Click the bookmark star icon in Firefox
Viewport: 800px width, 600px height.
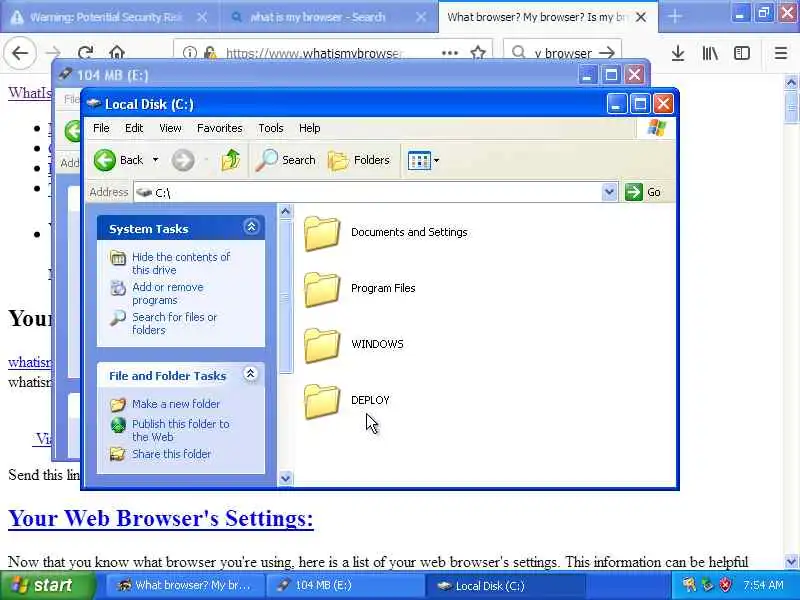(x=478, y=53)
